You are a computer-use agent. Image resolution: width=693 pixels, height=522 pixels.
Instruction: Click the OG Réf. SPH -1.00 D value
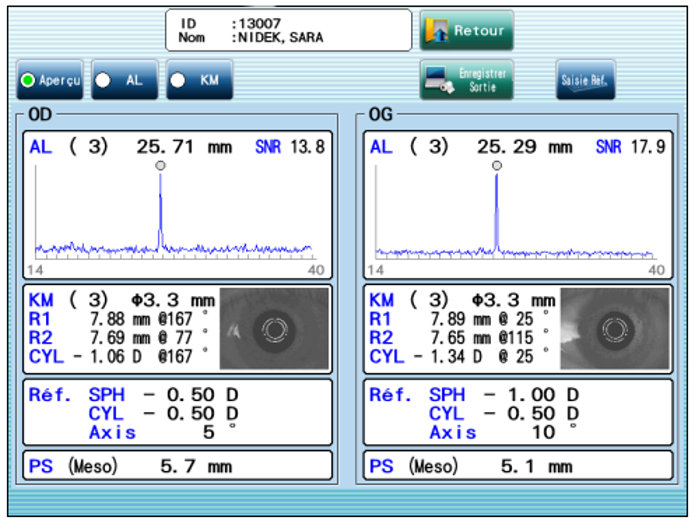(531, 395)
